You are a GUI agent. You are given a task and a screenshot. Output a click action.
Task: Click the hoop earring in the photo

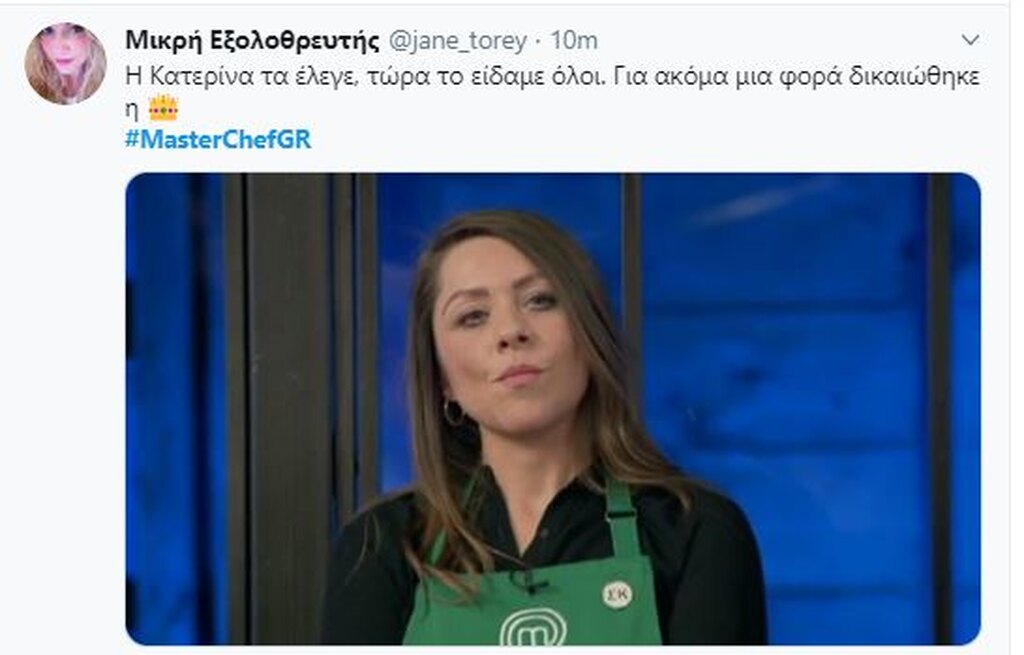coord(453,413)
